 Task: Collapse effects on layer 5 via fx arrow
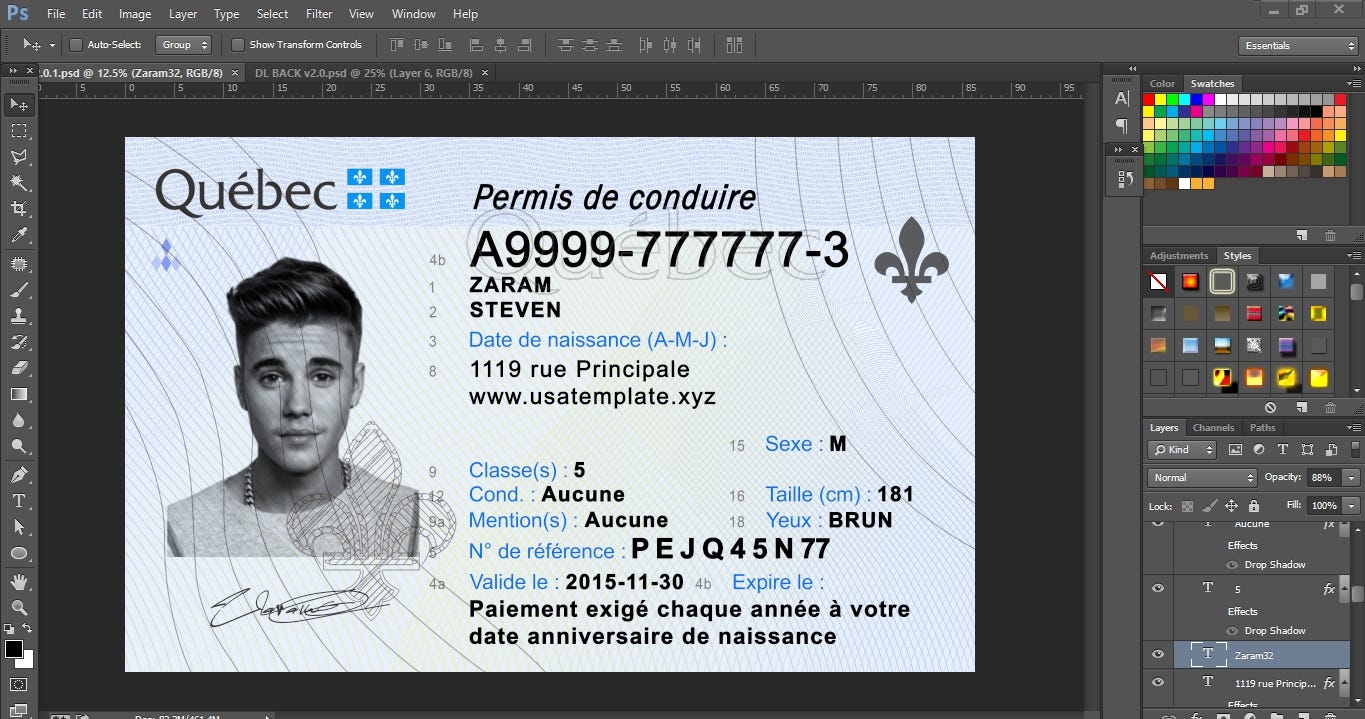(1343, 590)
